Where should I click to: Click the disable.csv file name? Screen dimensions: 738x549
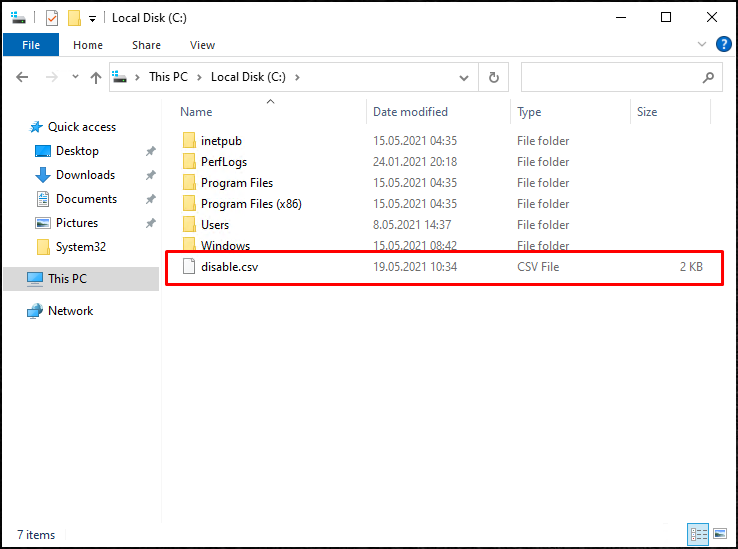tap(230, 266)
